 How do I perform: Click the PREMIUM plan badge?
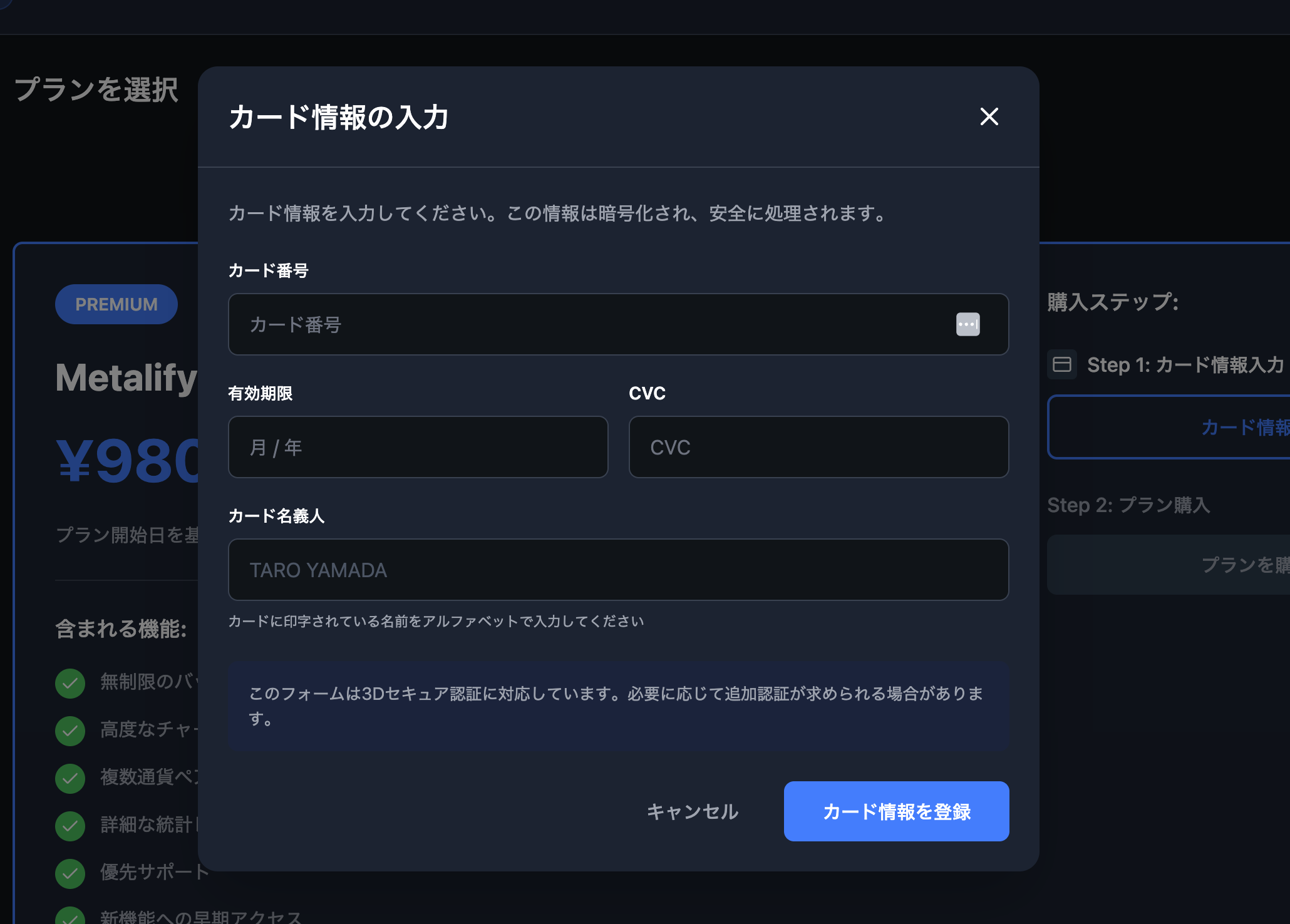[116, 304]
